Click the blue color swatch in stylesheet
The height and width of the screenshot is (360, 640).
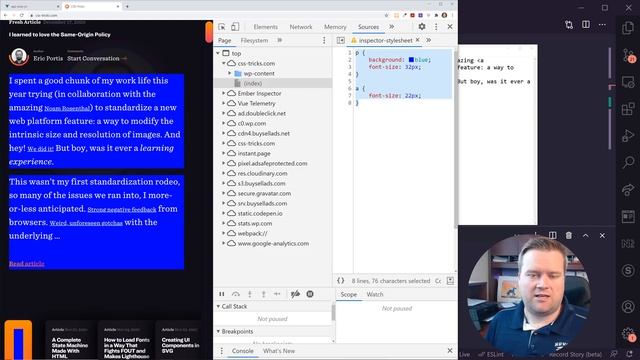(411, 60)
